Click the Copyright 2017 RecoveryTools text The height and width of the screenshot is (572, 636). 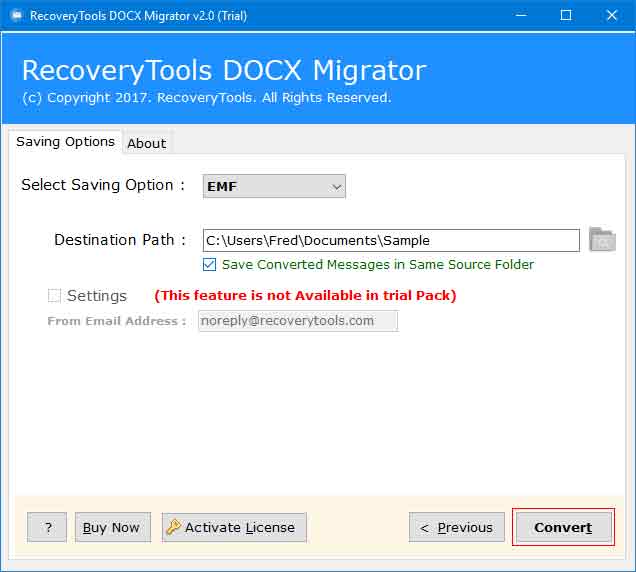pyautogui.click(x=207, y=98)
